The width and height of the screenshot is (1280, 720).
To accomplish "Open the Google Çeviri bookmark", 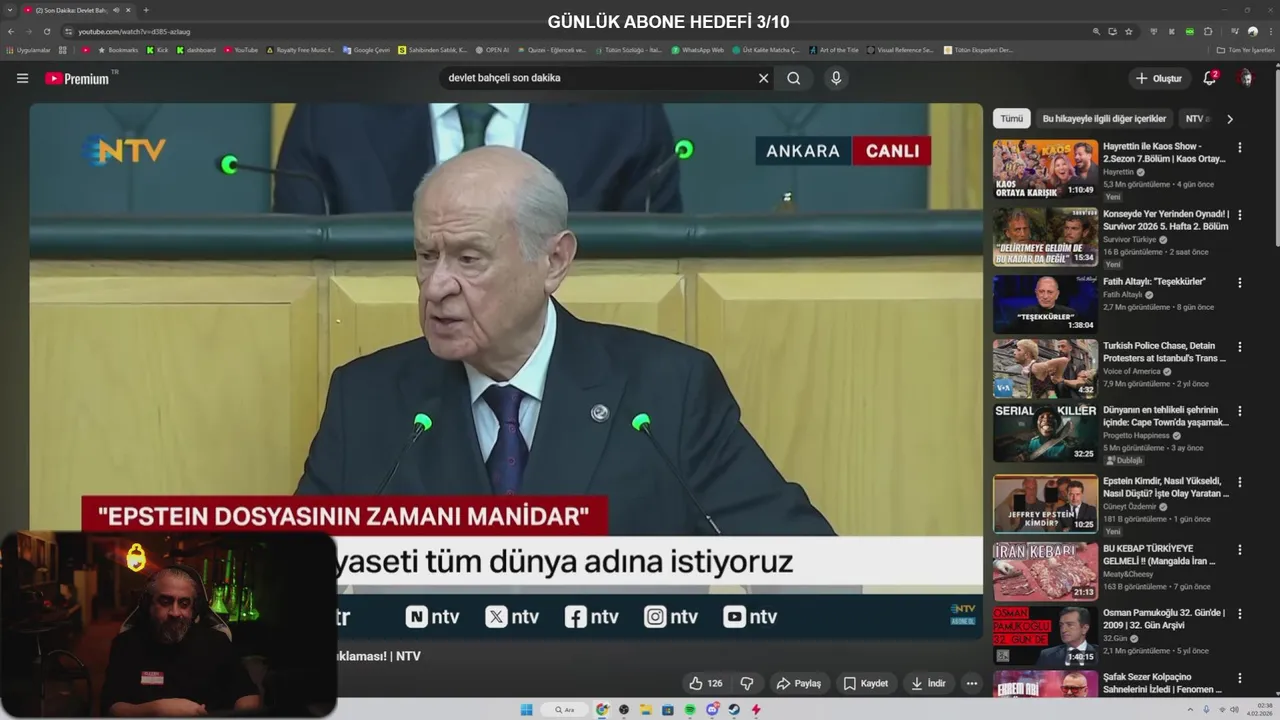I will point(366,49).
